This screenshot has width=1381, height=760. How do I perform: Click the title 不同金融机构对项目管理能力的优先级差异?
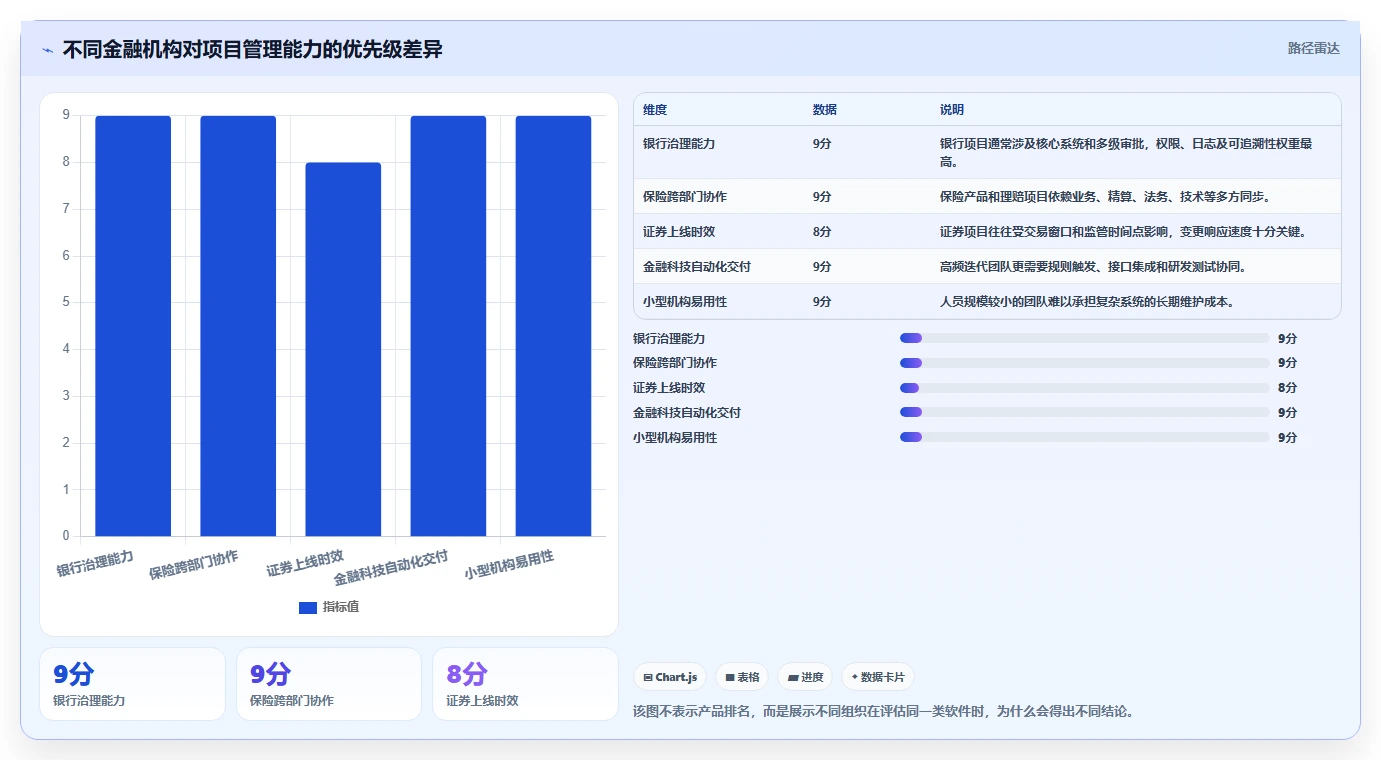252,49
